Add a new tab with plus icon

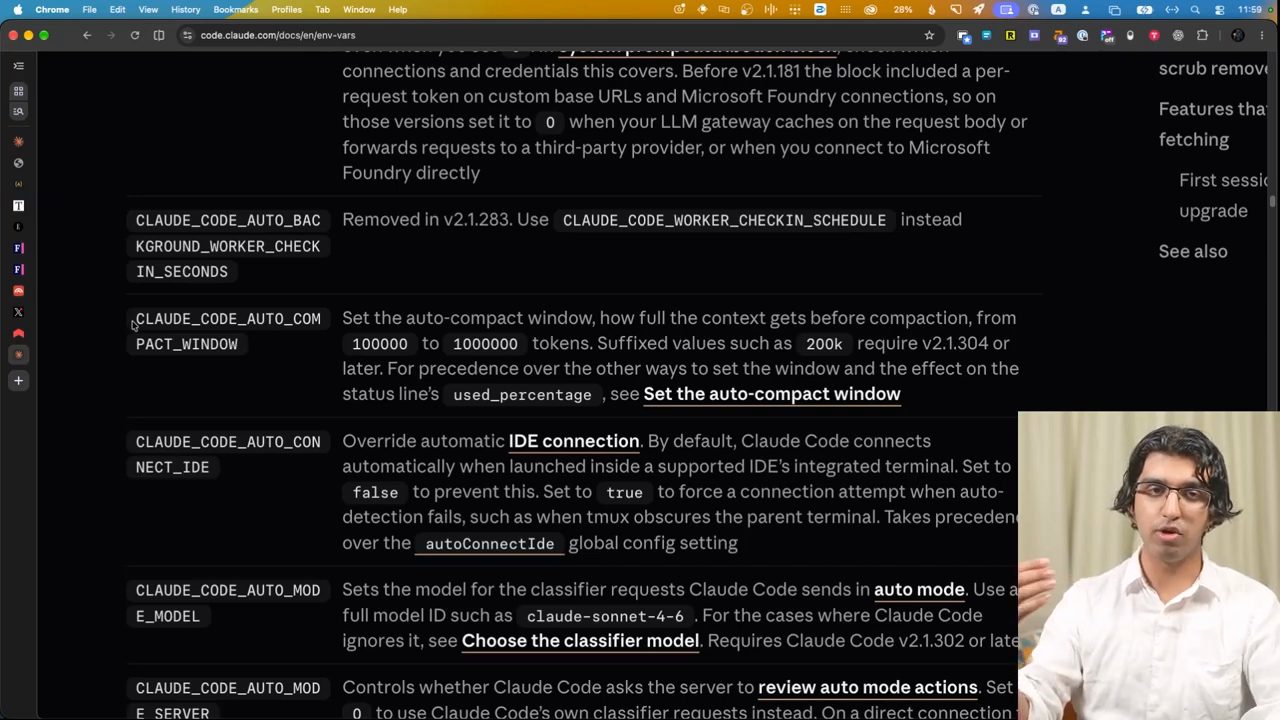(x=18, y=380)
